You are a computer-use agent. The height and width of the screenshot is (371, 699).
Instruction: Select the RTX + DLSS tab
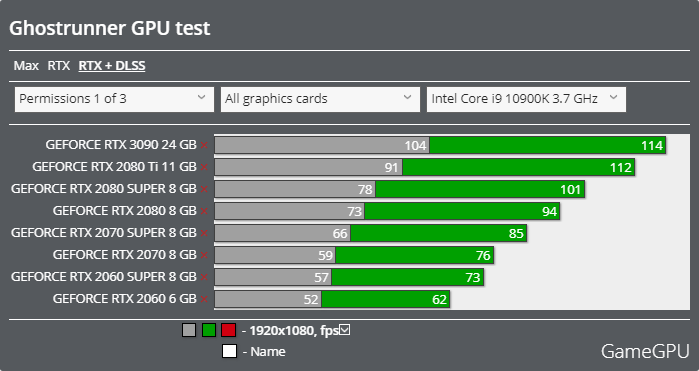(x=112, y=66)
